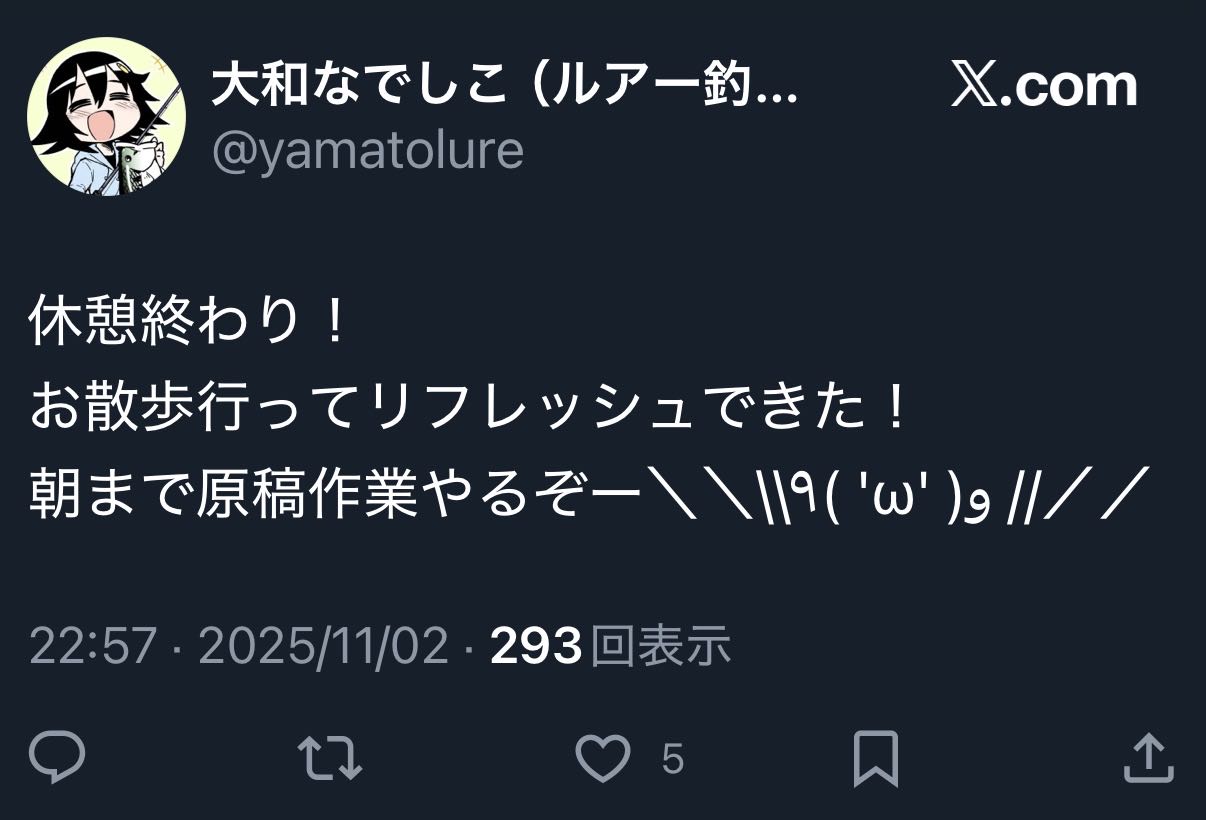
Task: Click the @yamatolure handle
Action: [367, 150]
